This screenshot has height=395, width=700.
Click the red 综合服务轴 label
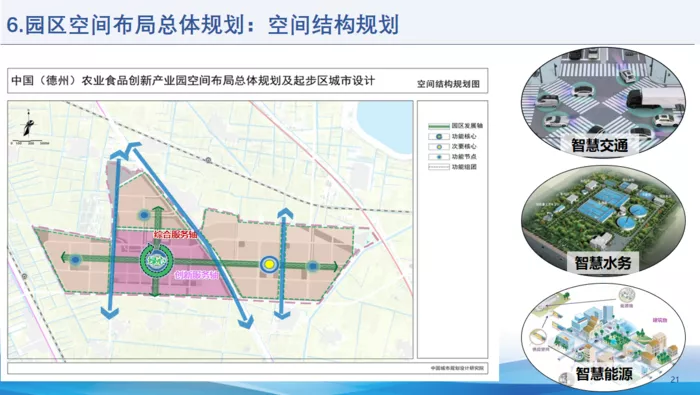[175, 234]
